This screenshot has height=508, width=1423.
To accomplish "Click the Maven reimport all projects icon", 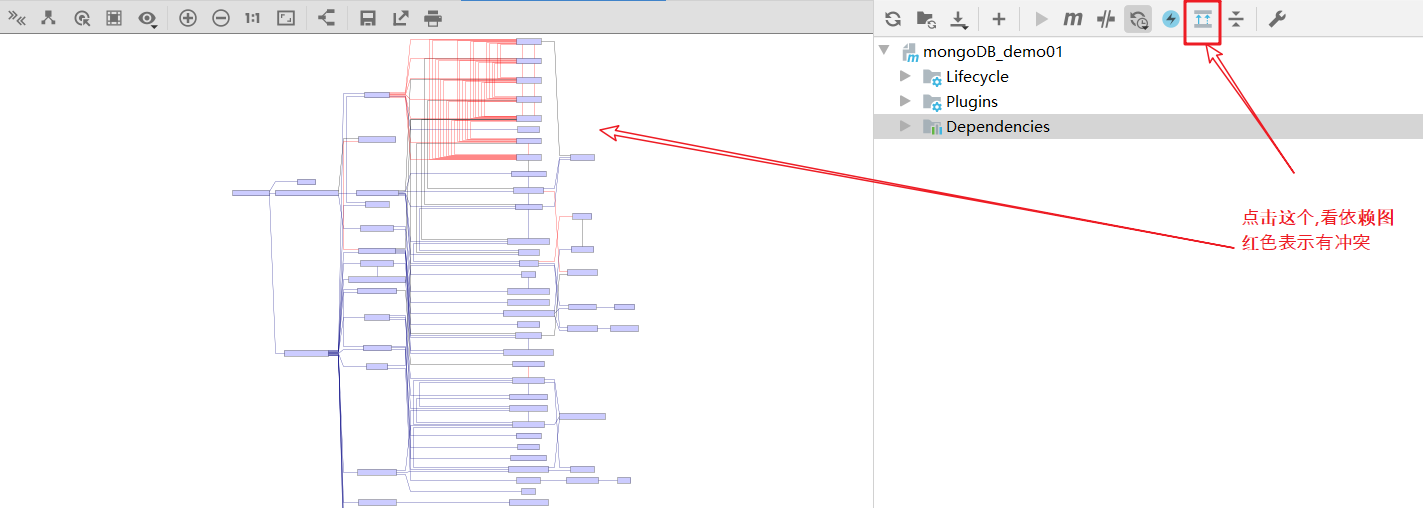I will 893,18.
